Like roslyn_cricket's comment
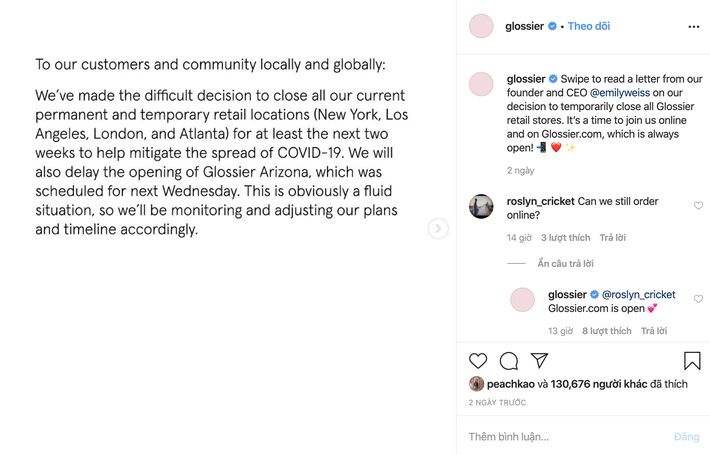The image size is (710, 455). click(698, 206)
